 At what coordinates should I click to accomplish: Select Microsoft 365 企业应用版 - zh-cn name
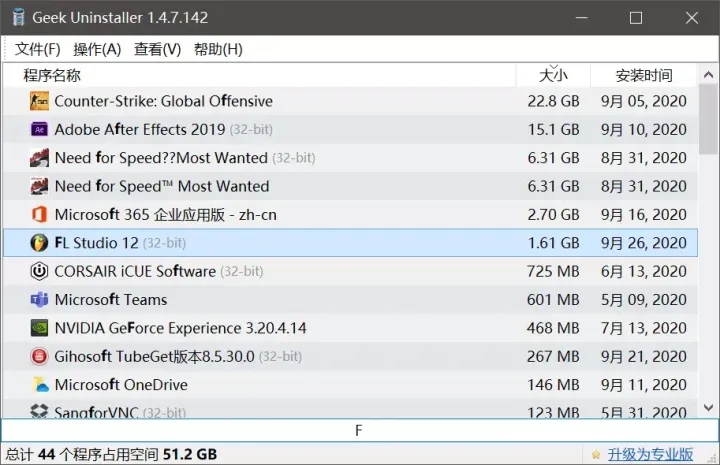click(166, 214)
